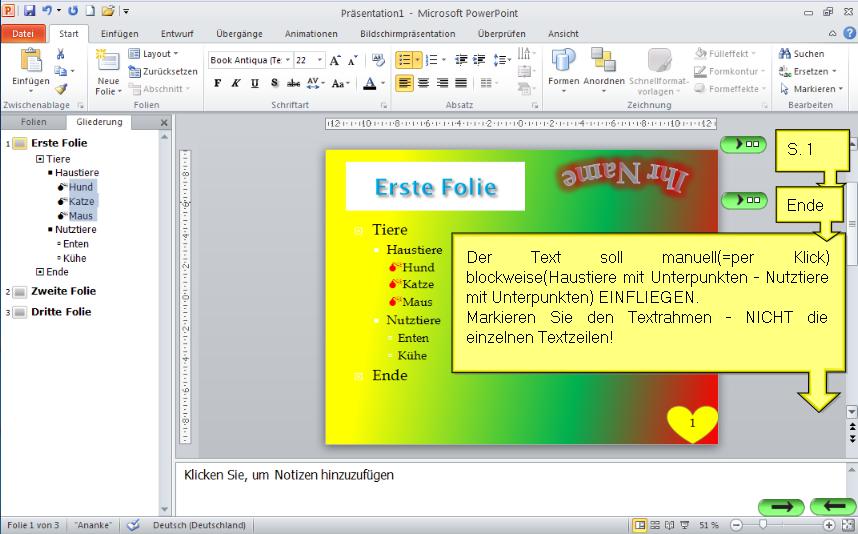Click the green right-arrow next button
The image size is (858, 534).
pos(781,506)
